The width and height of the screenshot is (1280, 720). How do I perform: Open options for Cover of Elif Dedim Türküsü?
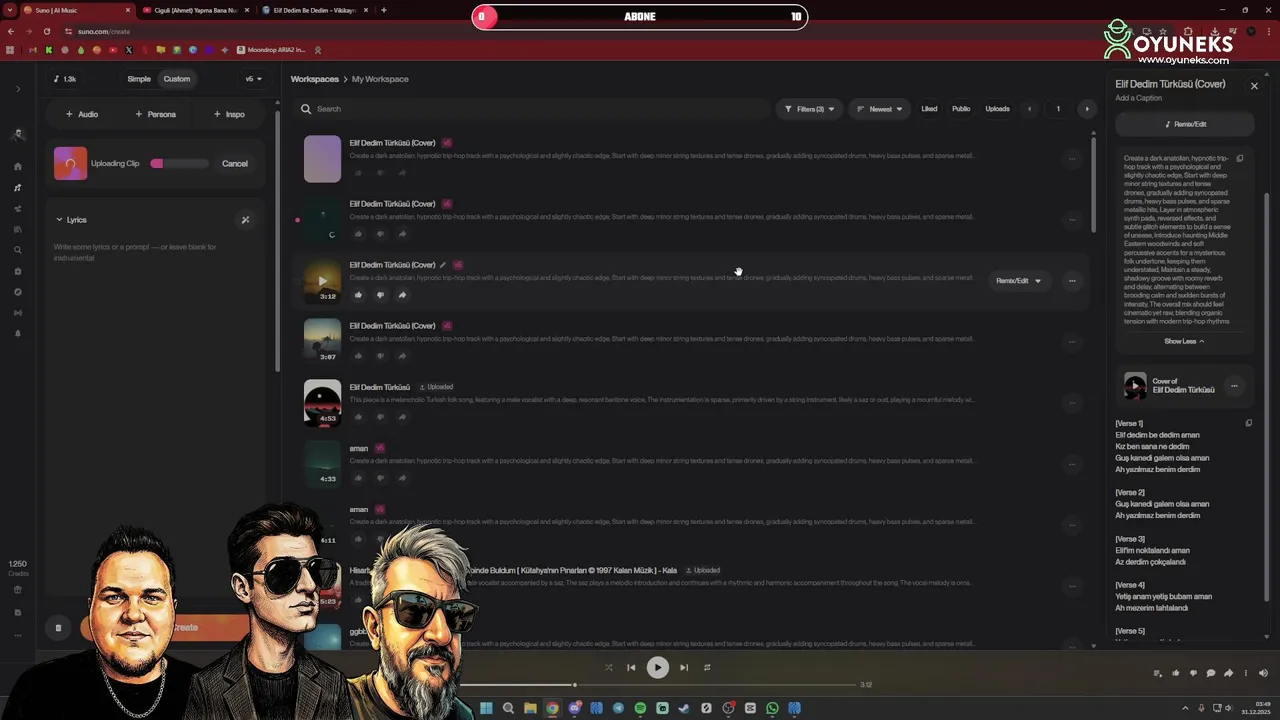1234,386
